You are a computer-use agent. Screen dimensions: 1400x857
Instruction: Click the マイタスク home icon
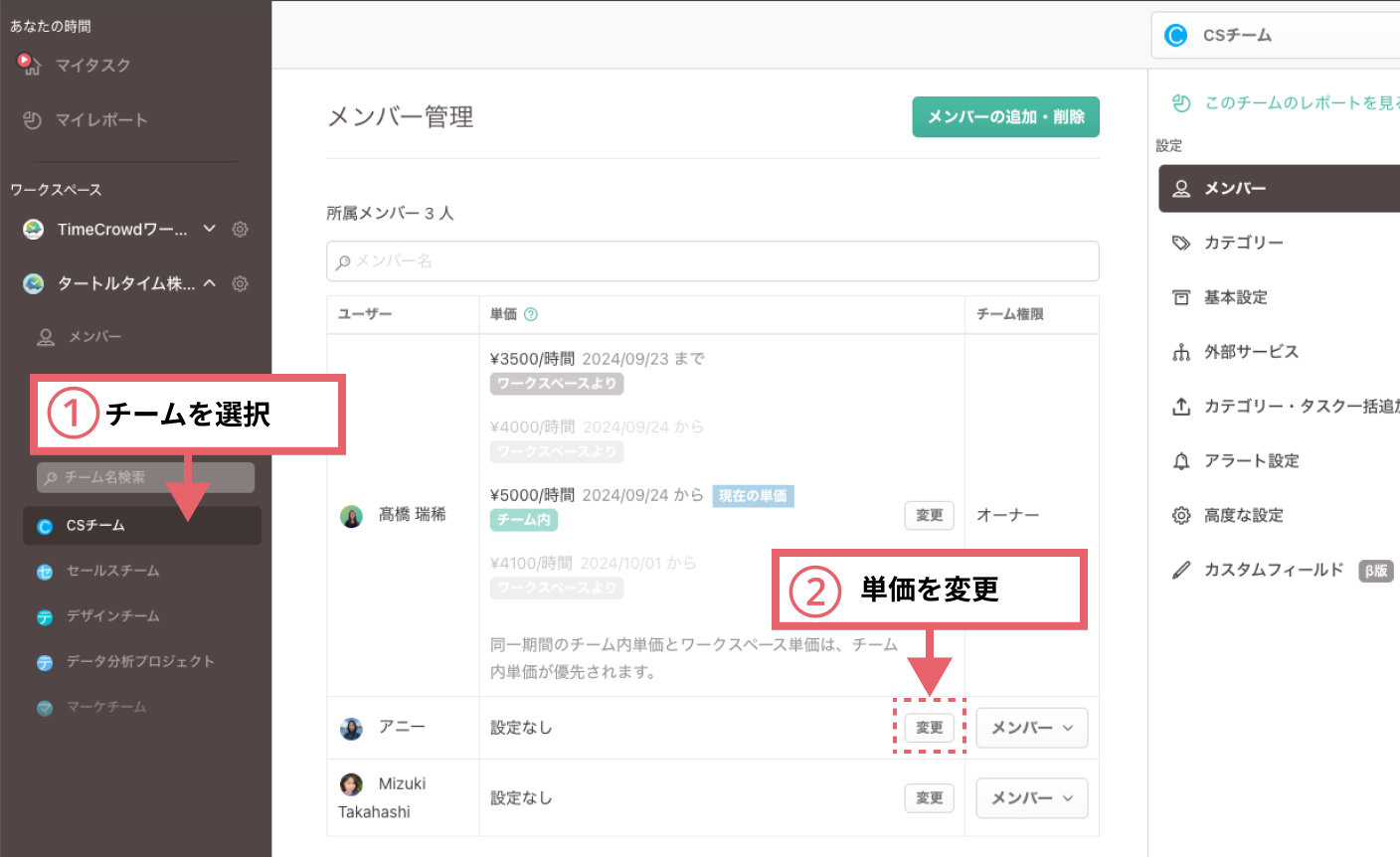30,65
